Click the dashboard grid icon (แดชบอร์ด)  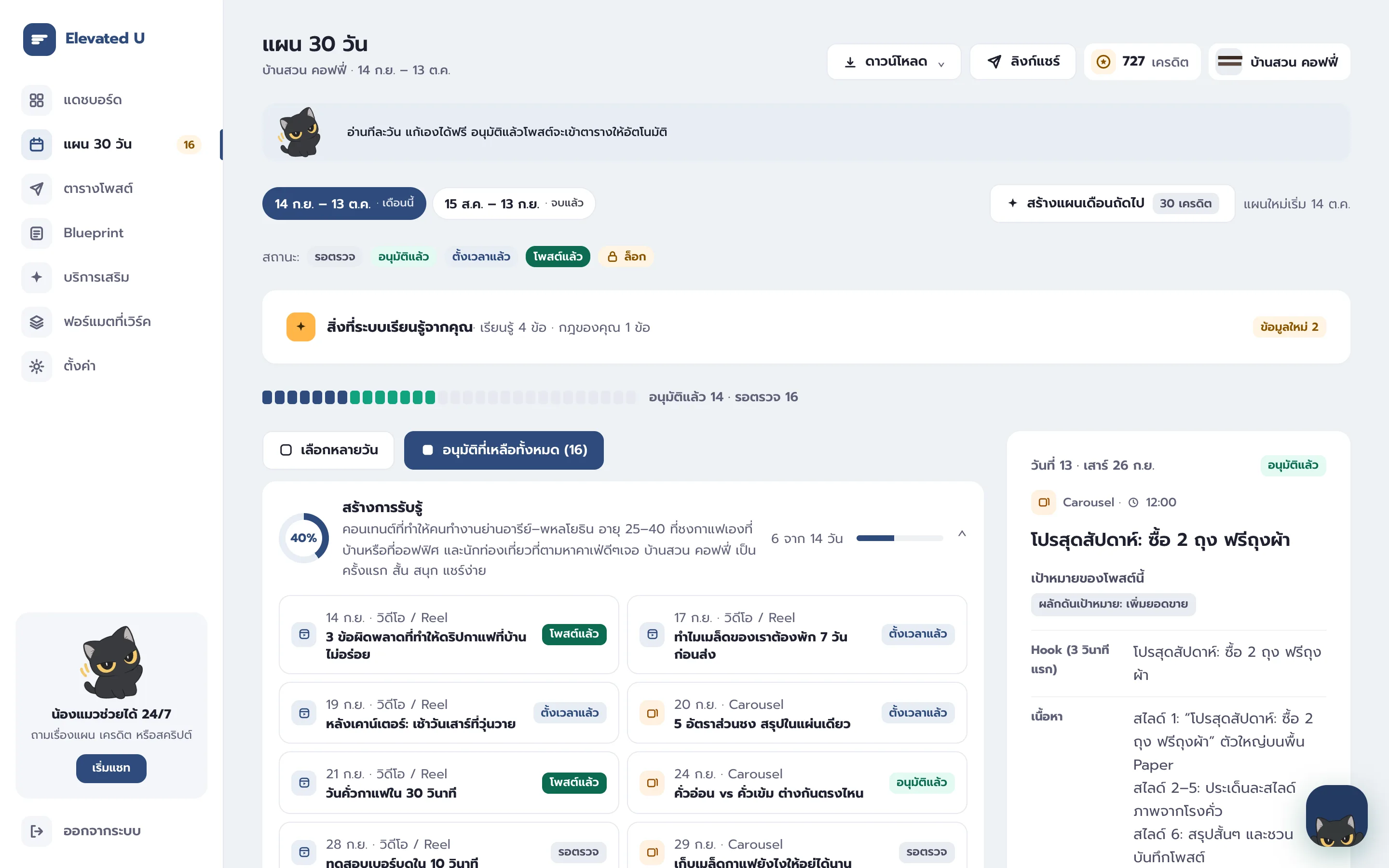pos(37,100)
